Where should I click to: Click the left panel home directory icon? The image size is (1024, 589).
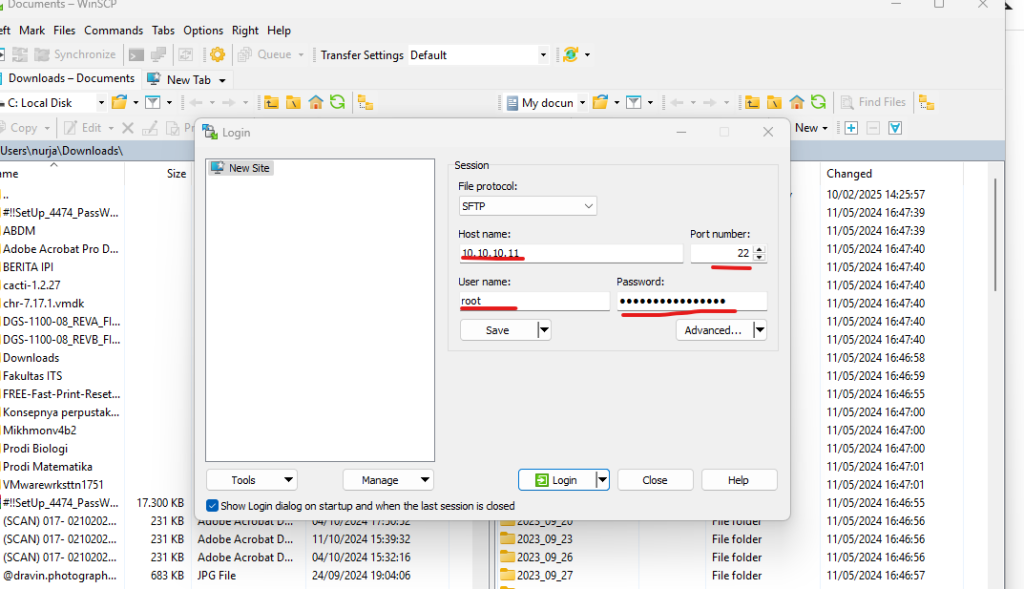316,102
